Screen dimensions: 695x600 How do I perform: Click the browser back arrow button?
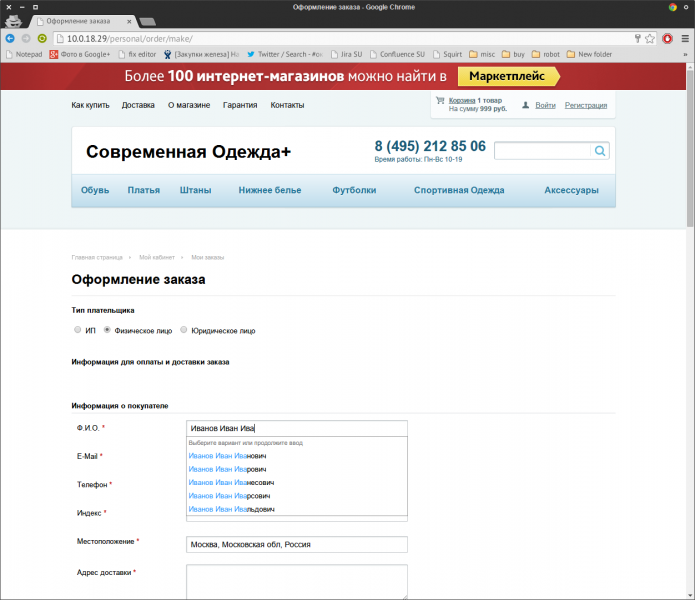click(11, 38)
